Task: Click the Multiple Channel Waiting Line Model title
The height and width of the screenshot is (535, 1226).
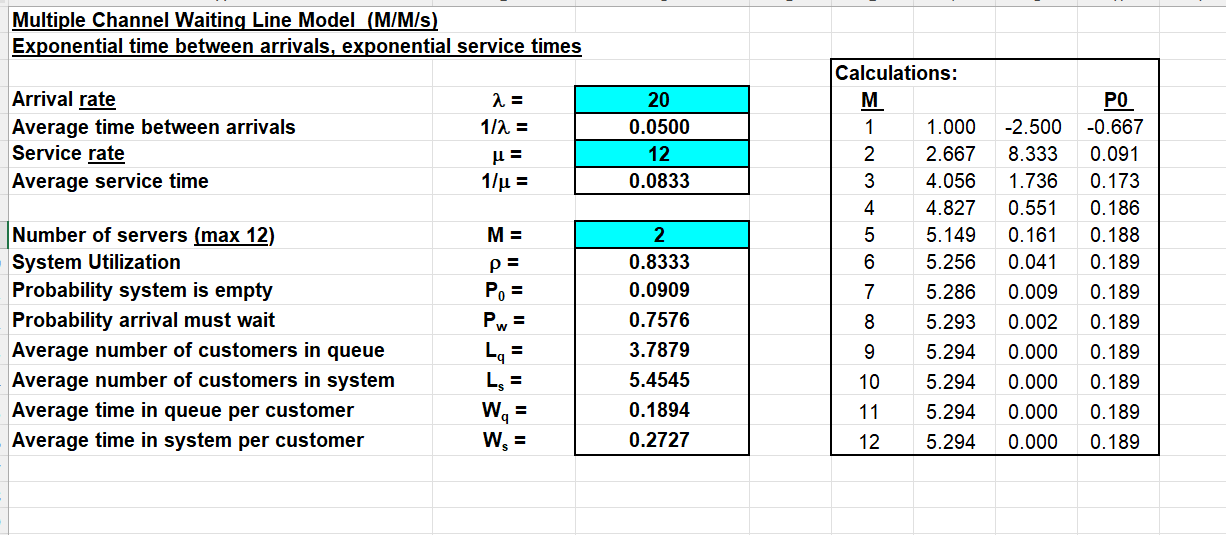Action: [x=225, y=20]
